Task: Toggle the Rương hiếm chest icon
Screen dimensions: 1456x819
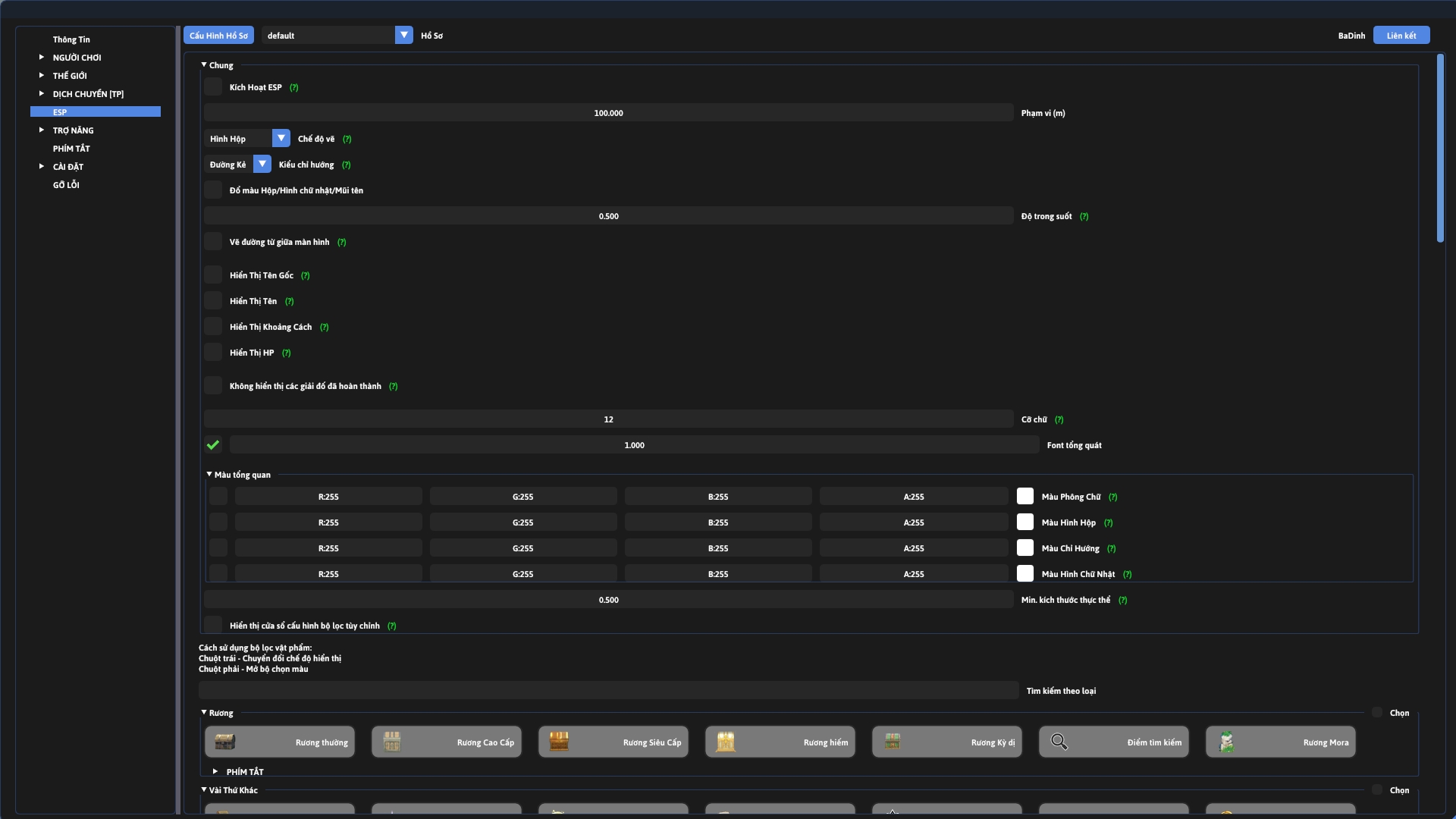Action: coord(726,742)
